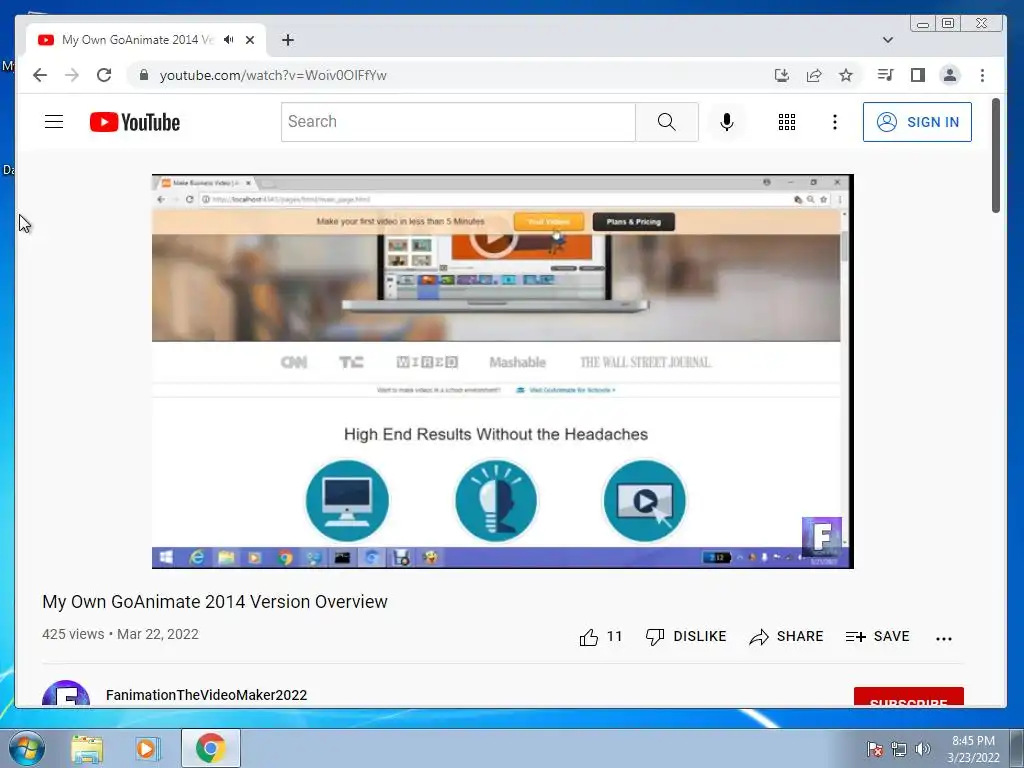The height and width of the screenshot is (768, 1024).
Task: Open a new browser tab
Action: click(x=287, y=40)
